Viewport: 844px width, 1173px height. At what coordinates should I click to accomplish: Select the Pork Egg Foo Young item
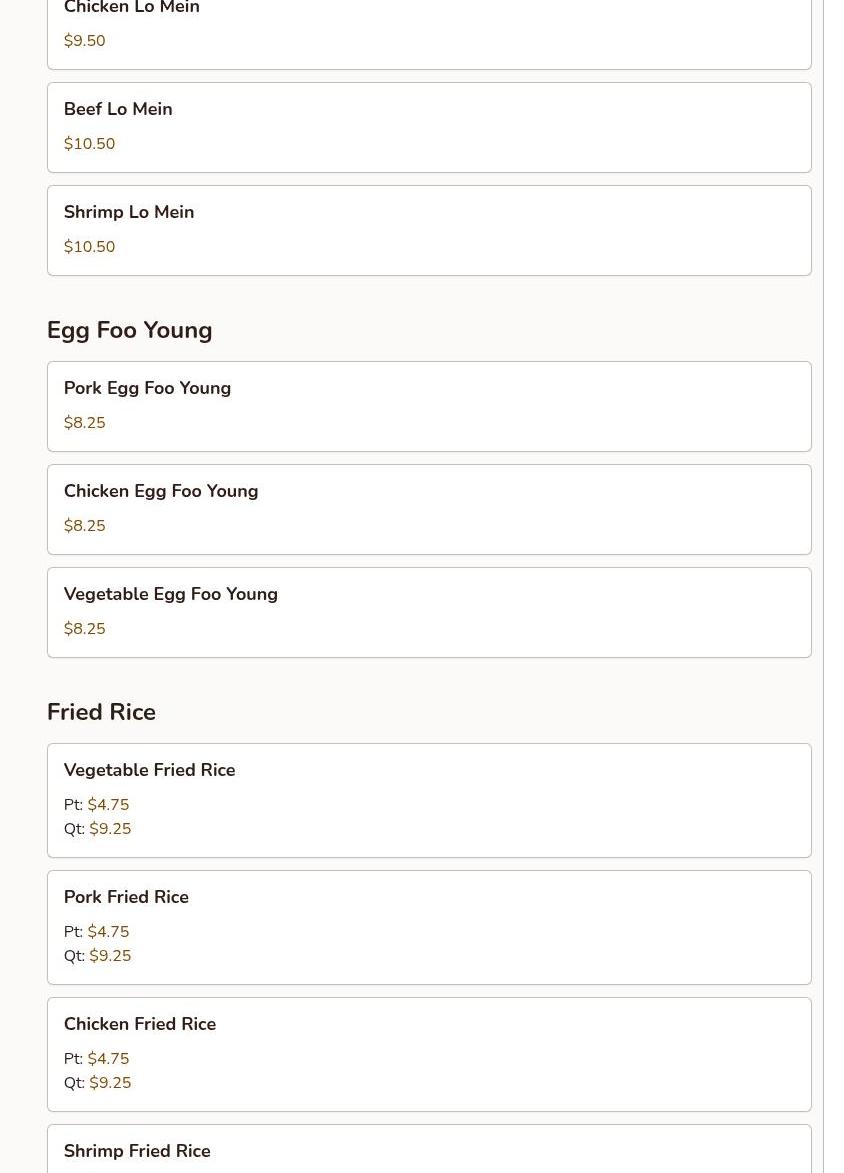pyautogui.click(x=147, y=388)
